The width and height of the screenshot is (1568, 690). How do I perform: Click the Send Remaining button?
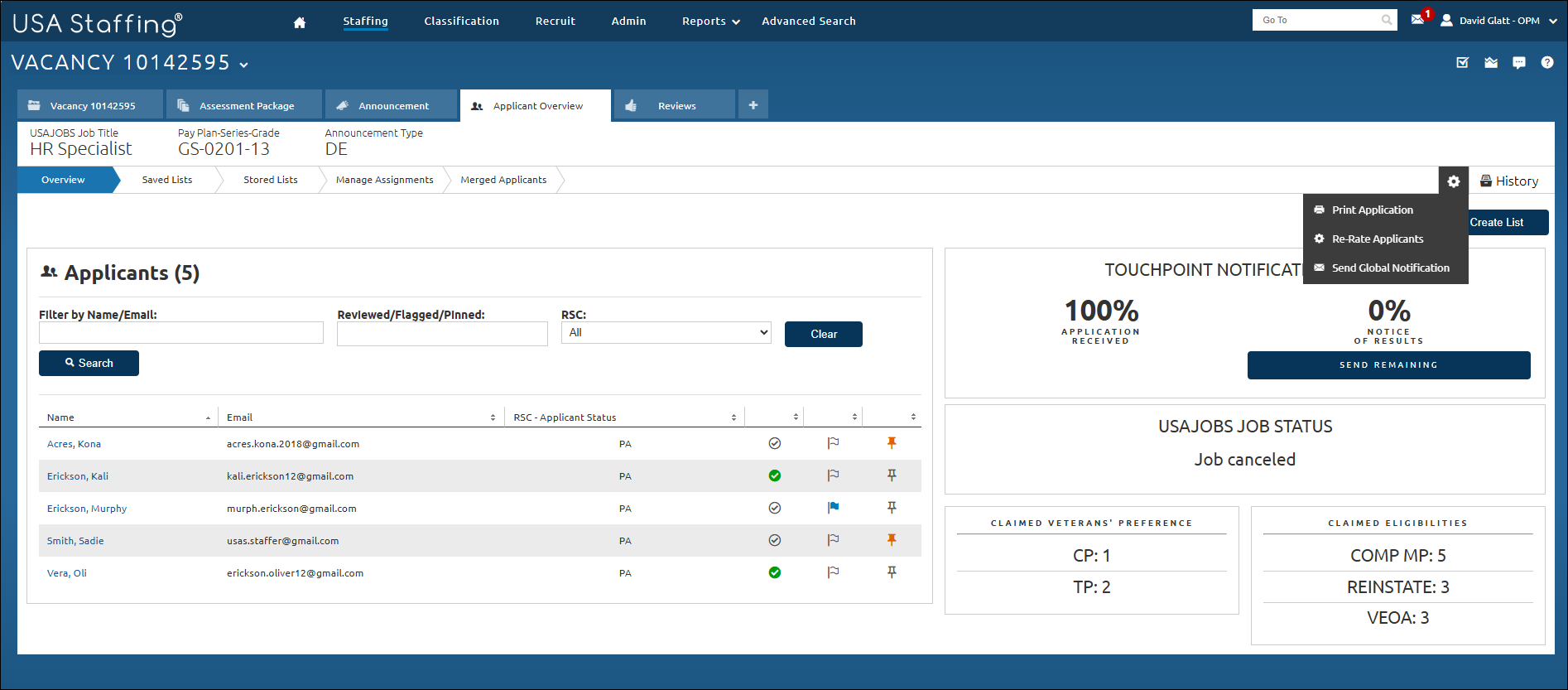pyautogui.click(x=1388, y=365)
